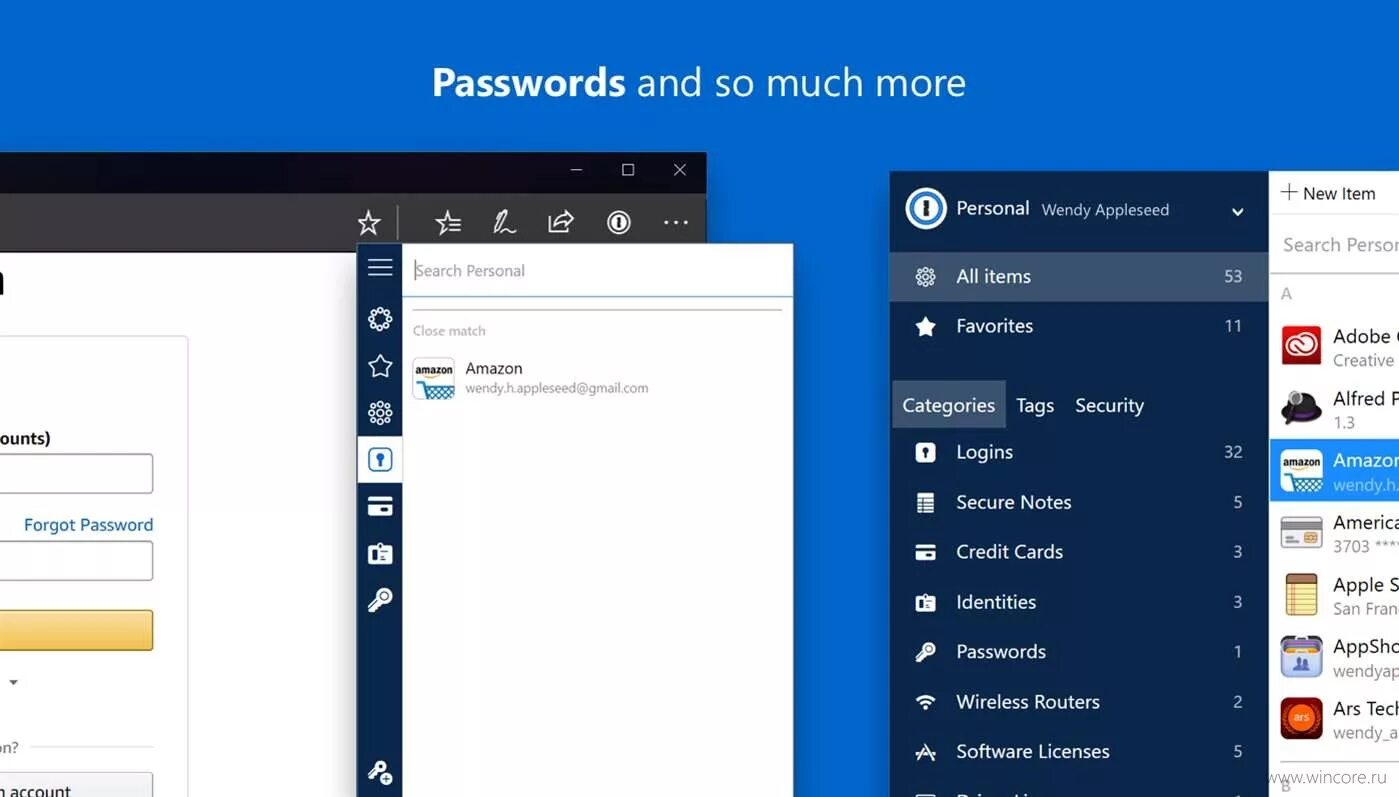Open the Share icon in Edge's toolbar
1399x797 pixels.
(x=561, y=222)
